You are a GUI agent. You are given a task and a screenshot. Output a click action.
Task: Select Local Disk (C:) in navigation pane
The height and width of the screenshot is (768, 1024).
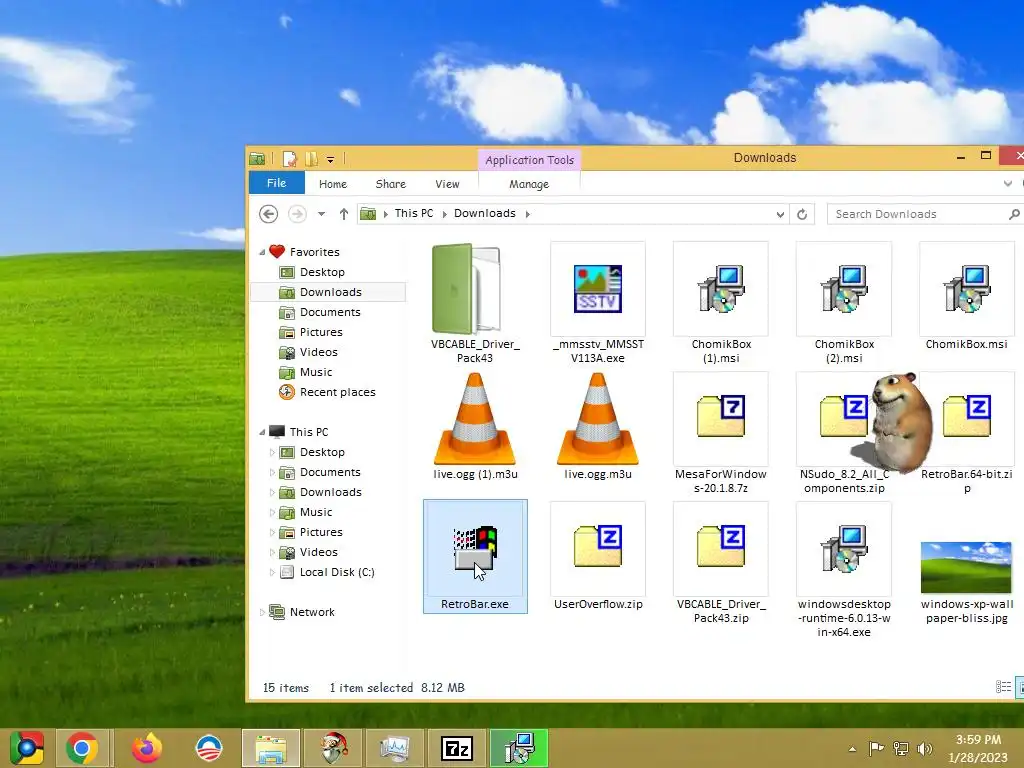[336, 572]
